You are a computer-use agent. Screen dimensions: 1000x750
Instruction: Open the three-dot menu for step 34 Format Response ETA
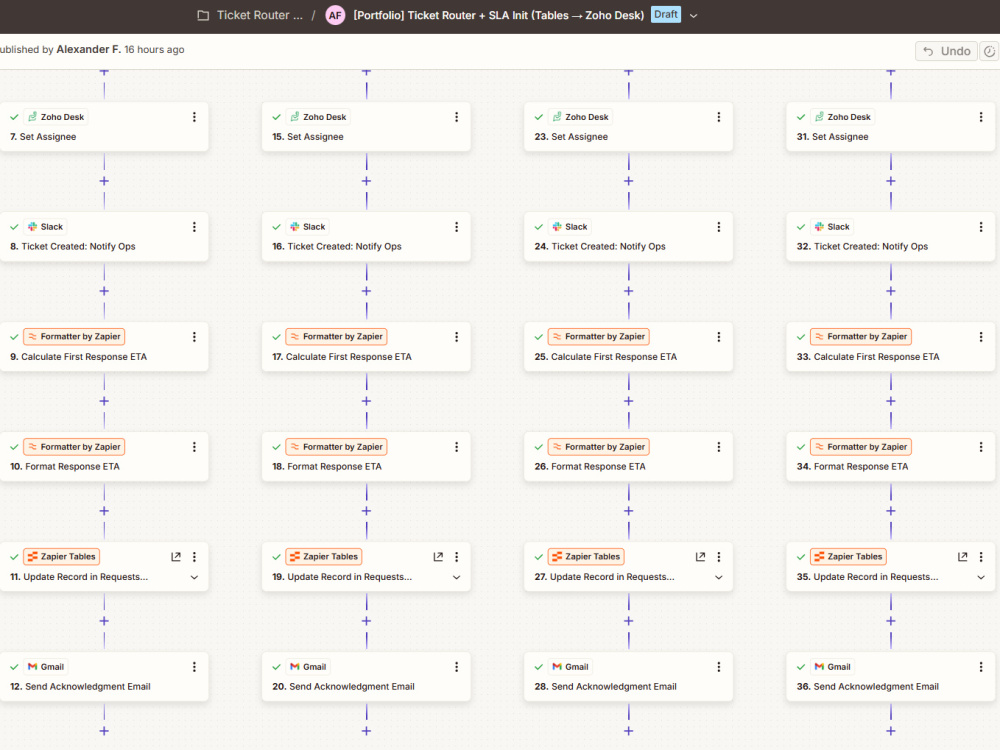[x=981, y=447]
